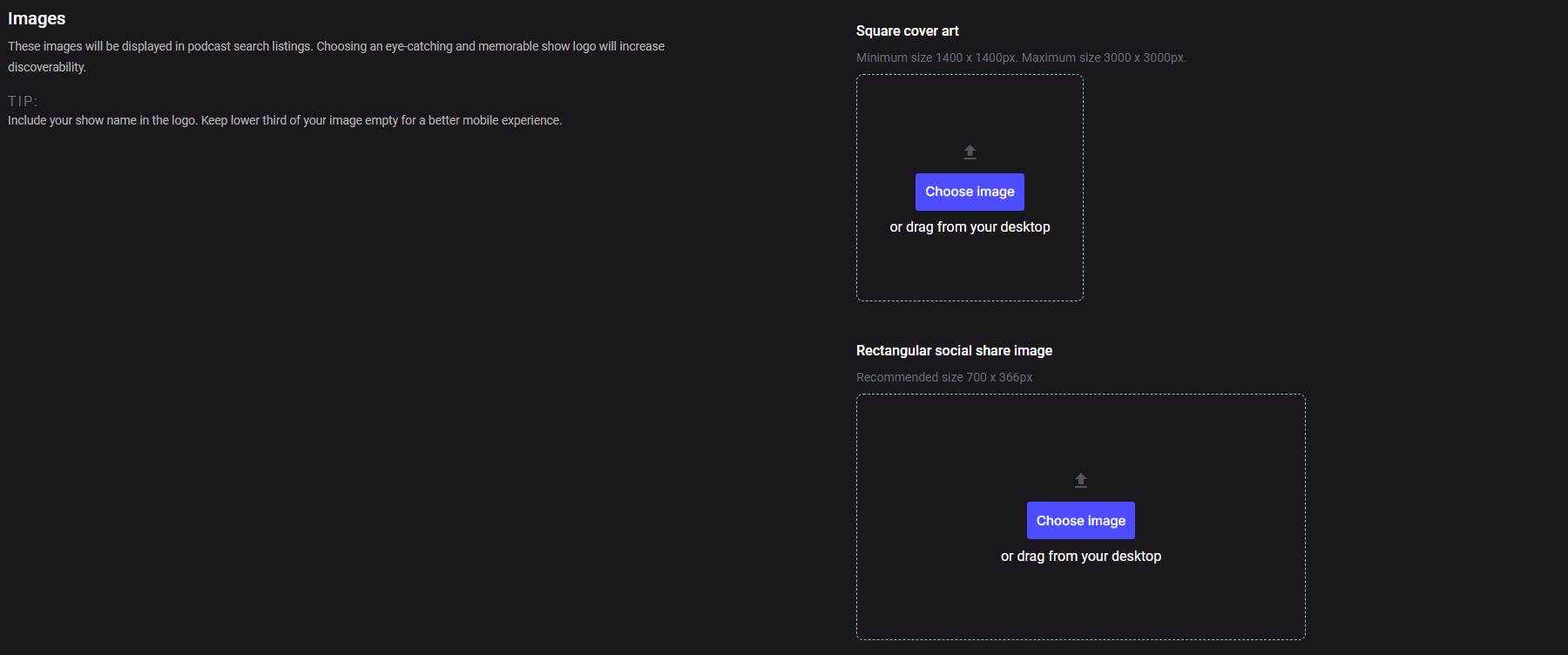Click the Square cover art label
Screen dimensions: 1568x655
pyautogui.click(x=907, y=31)
